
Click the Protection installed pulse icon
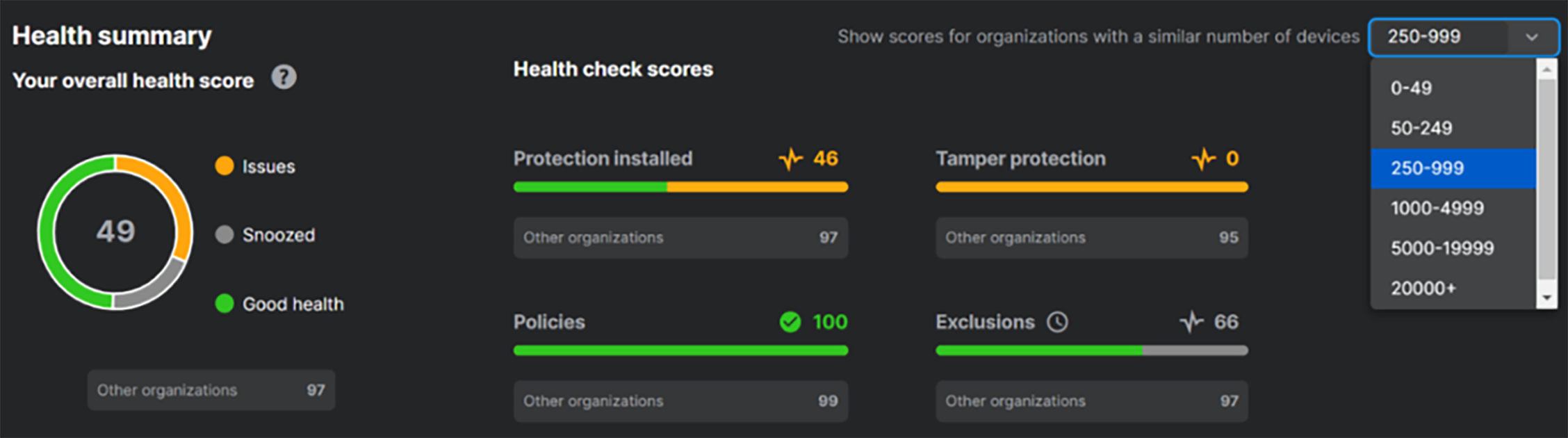790,159
